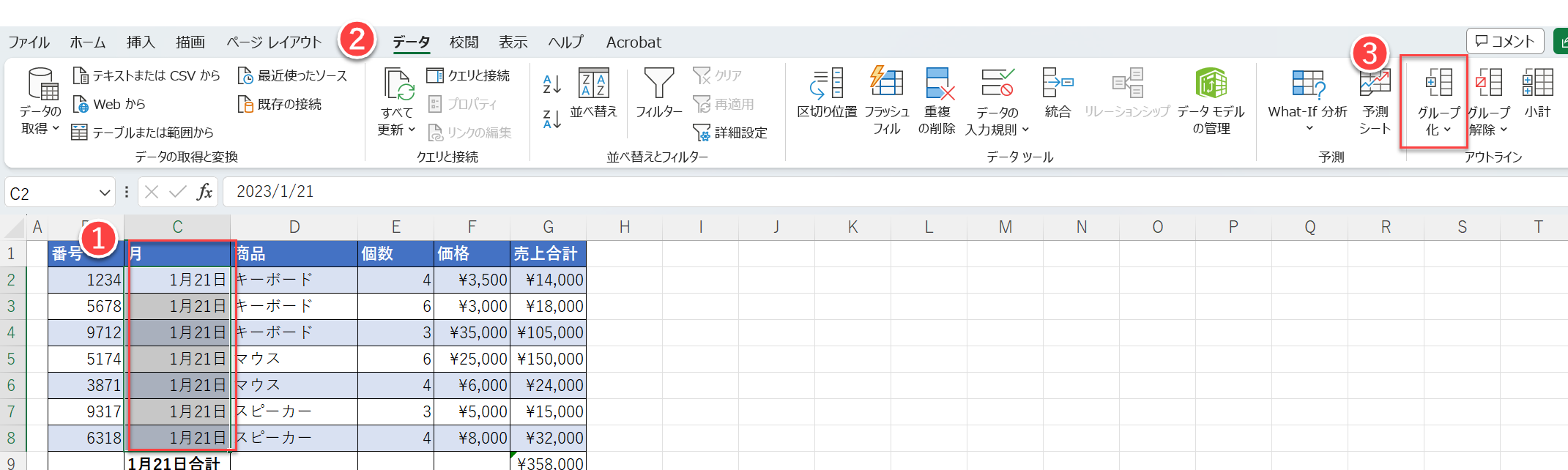Switch to ページ レイアウト tab

point(274,42)
